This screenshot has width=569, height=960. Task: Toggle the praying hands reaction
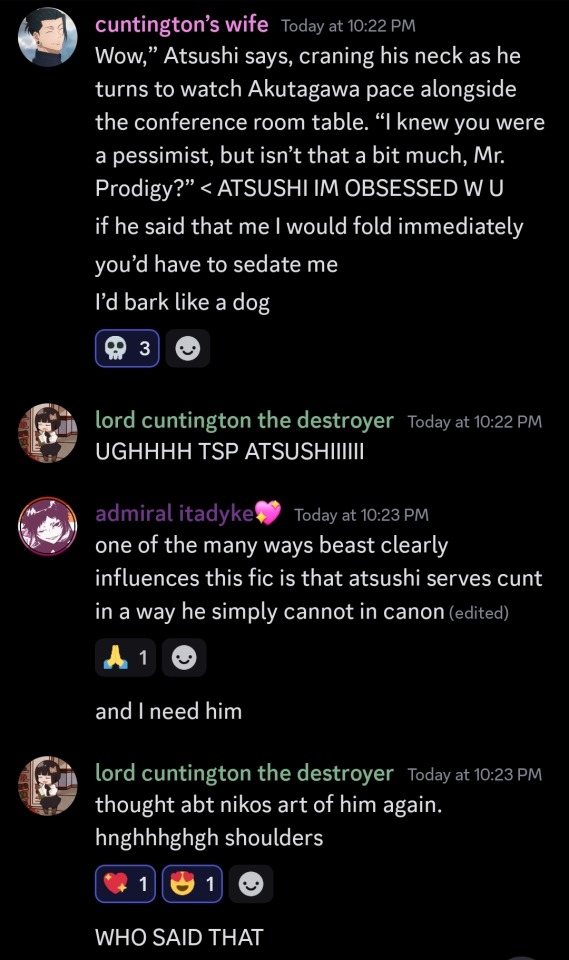[125, 658]
